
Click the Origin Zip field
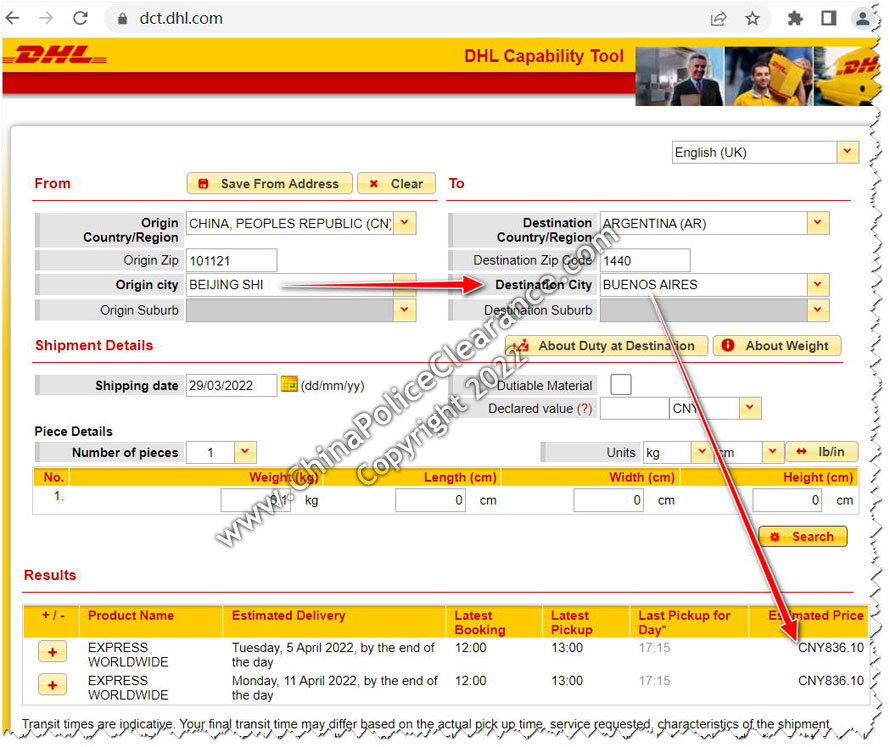coord(232,261)
